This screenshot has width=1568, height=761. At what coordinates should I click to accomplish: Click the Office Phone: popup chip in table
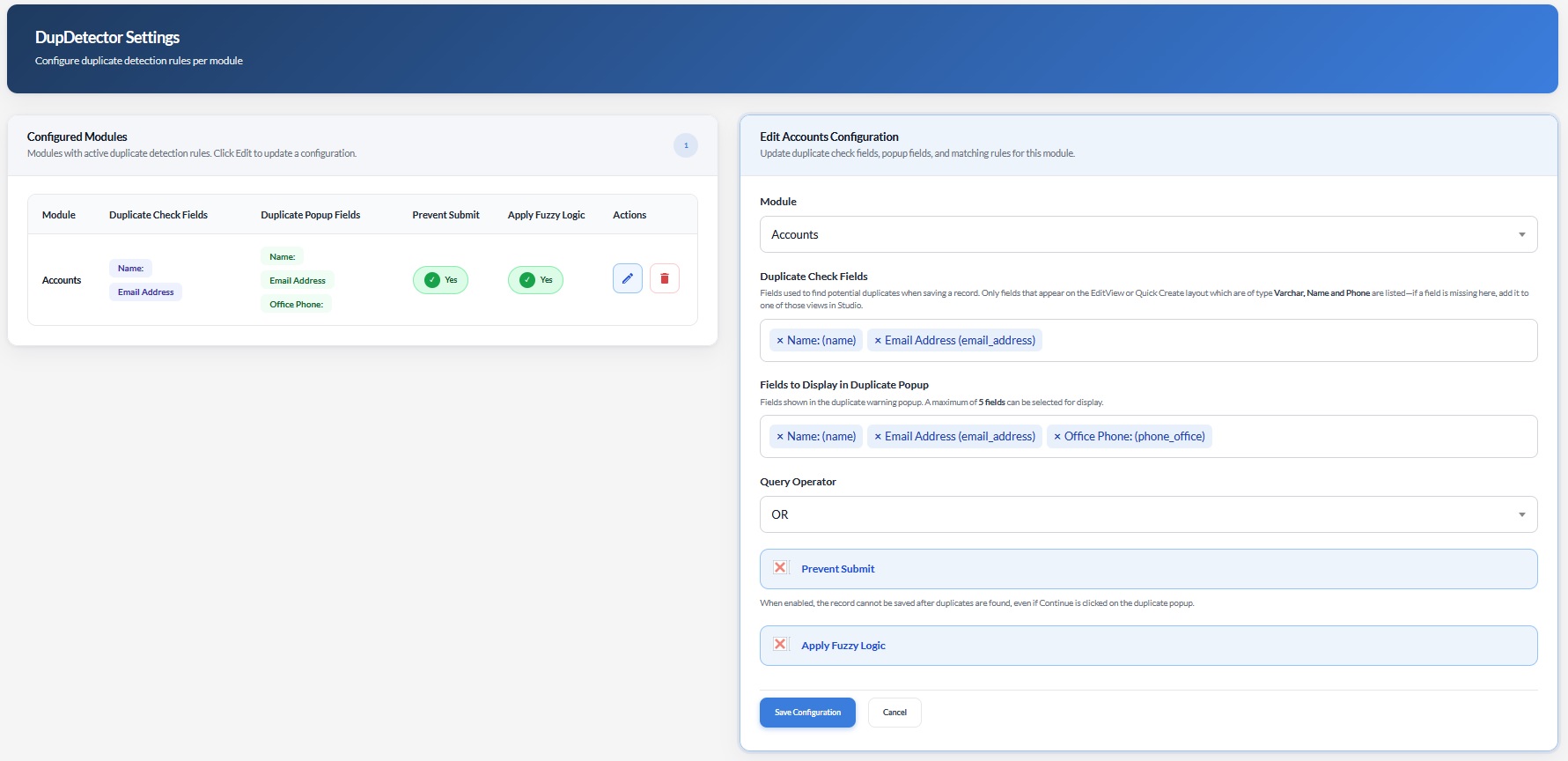[296, 305]
